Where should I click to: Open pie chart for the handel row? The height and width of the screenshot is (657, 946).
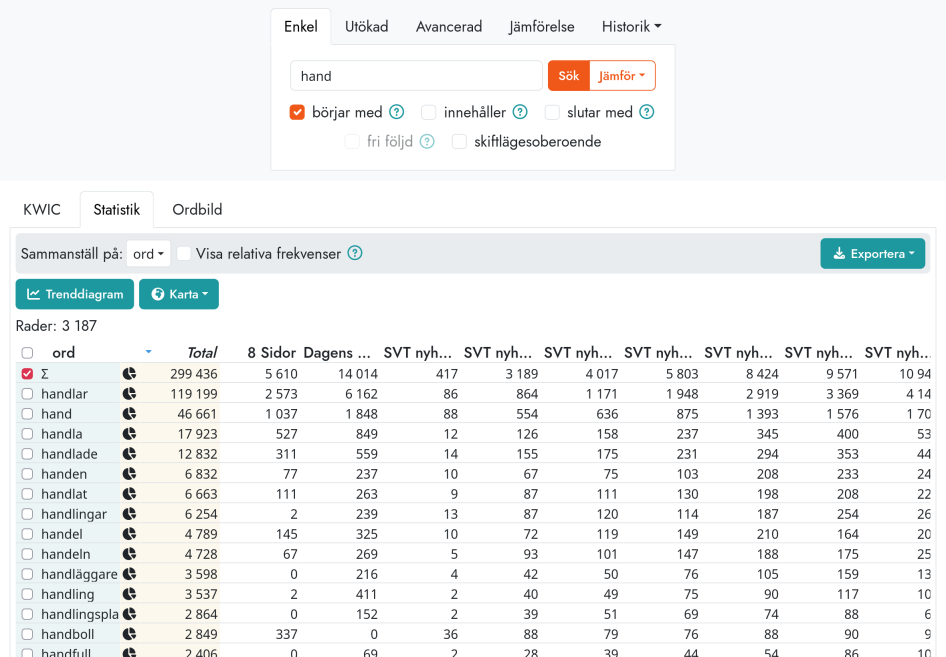click(x=129, y=534)
